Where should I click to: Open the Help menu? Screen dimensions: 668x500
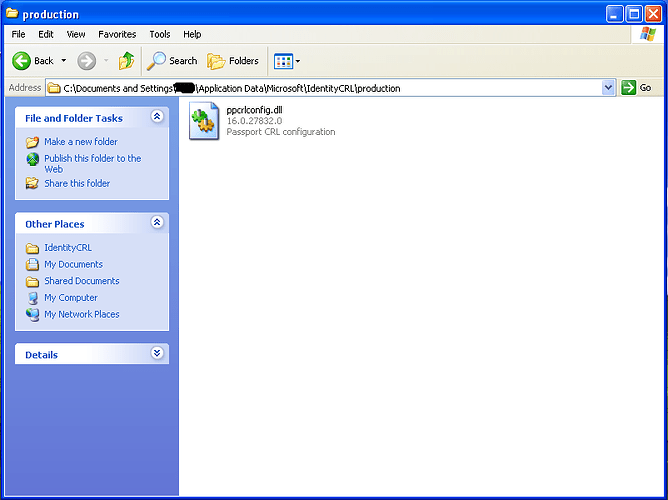click(192, 34)
